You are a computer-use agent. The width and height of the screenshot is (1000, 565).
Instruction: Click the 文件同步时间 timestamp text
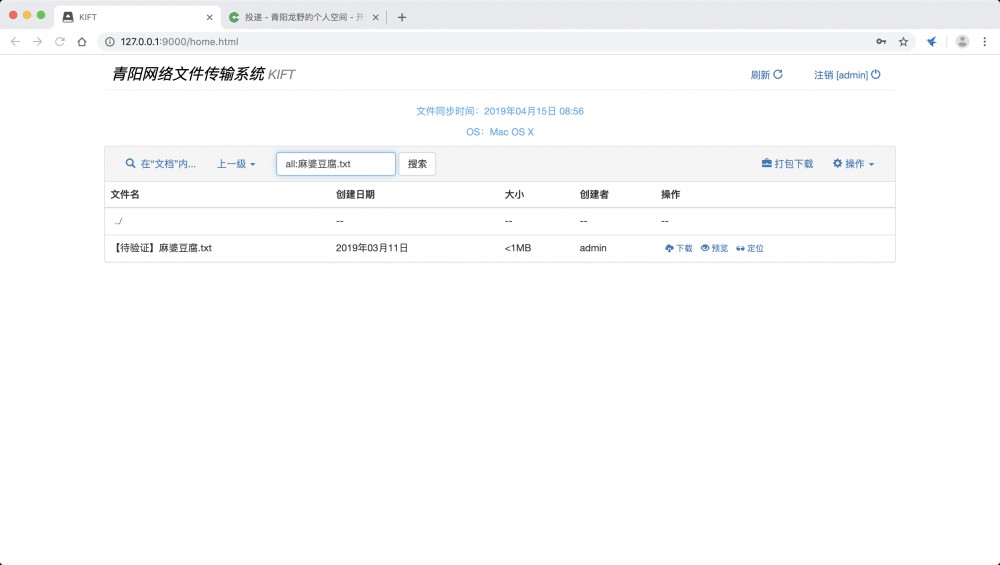click(x=500, y=111)
